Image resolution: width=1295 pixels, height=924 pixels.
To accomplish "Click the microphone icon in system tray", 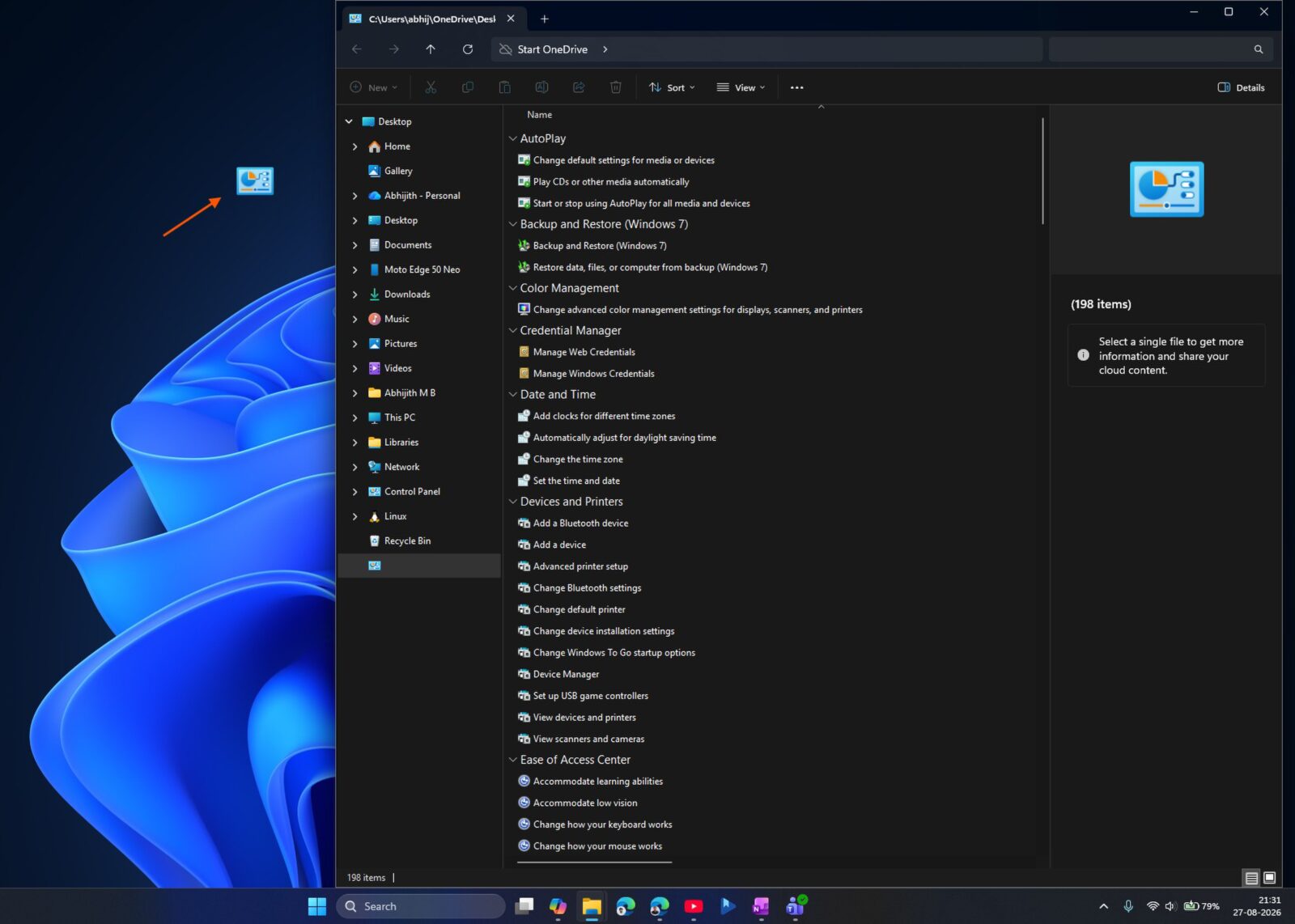I will 1128,906.
